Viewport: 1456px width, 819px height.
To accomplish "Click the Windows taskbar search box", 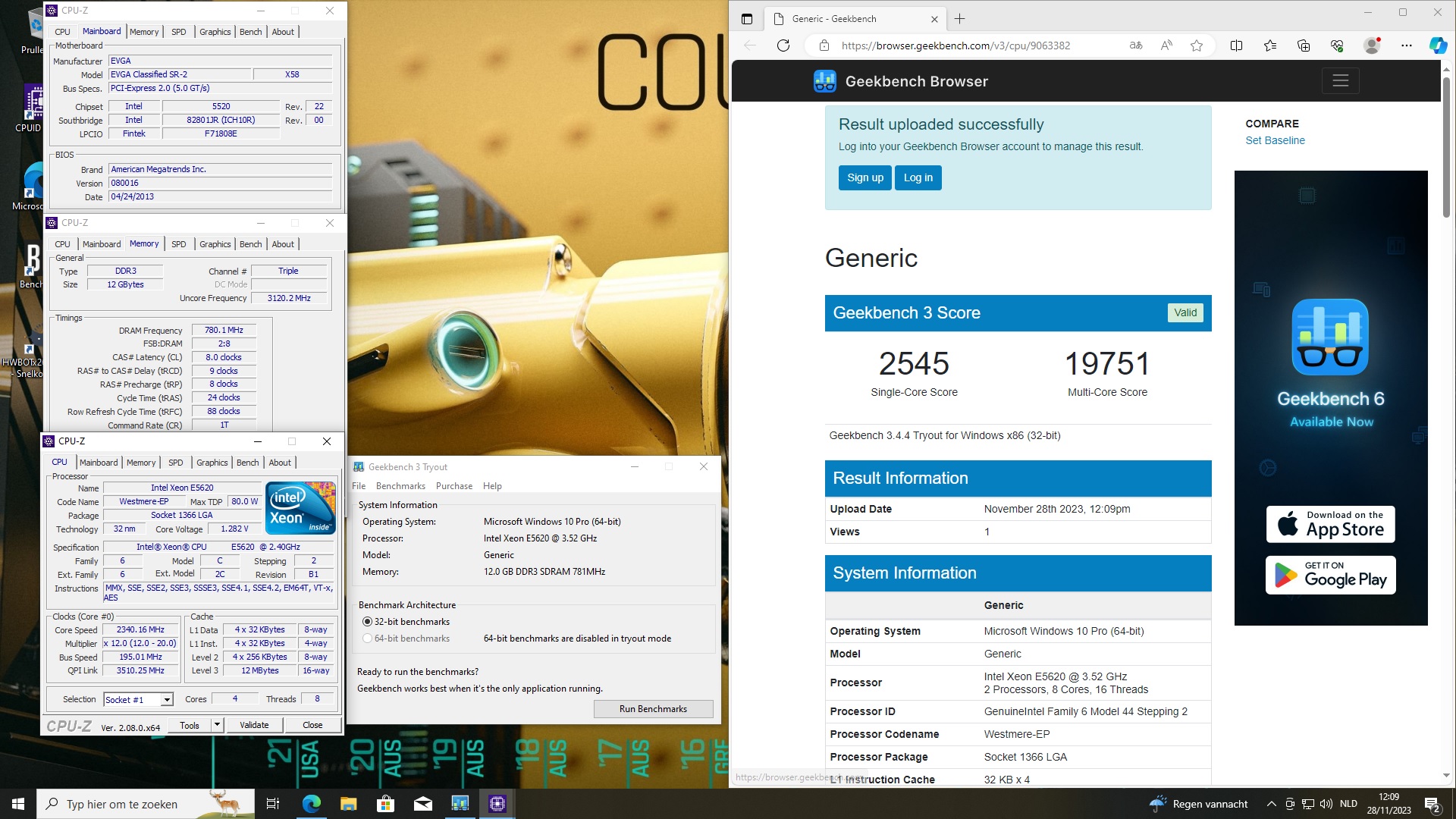I will pos(146,804).
